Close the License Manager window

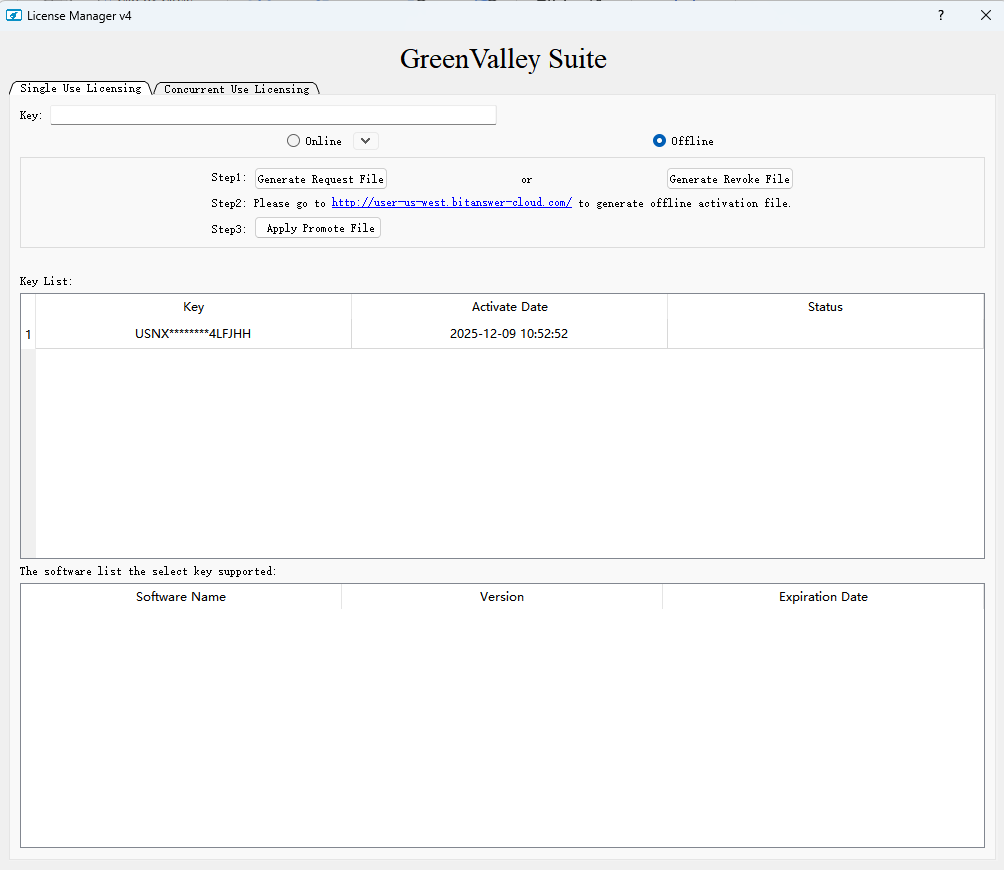[x=985, y=15]
